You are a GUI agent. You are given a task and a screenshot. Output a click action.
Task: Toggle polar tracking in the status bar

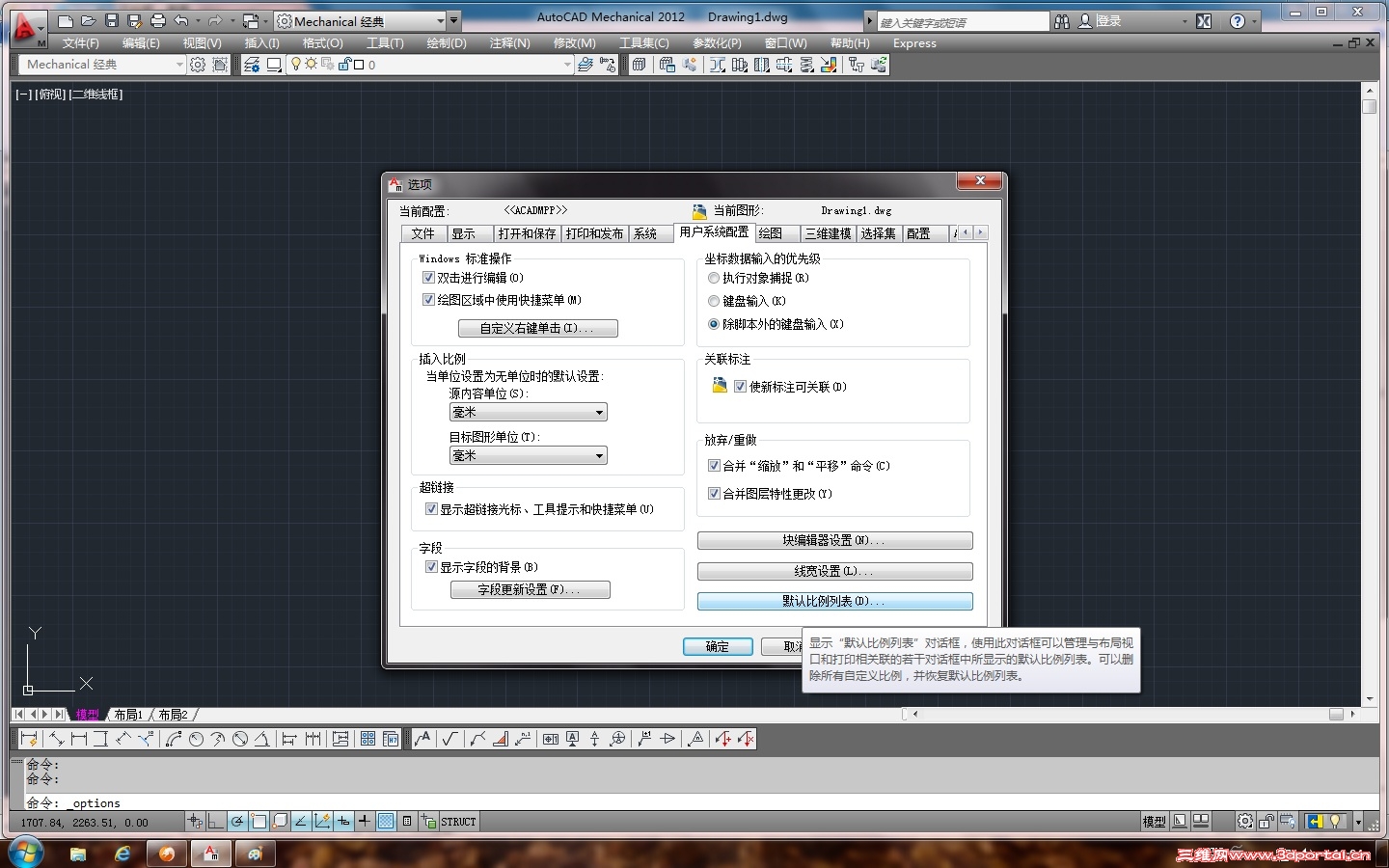(237, 822)
